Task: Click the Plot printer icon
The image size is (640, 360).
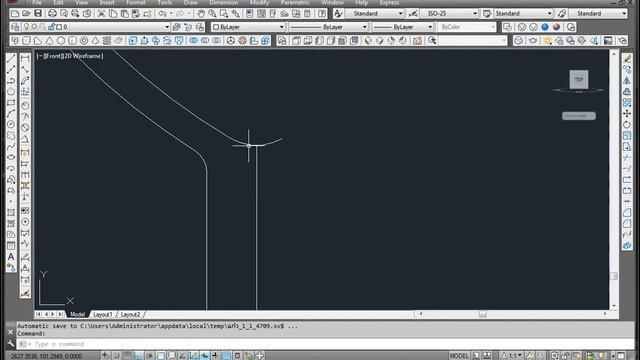Action: point(52,13)
